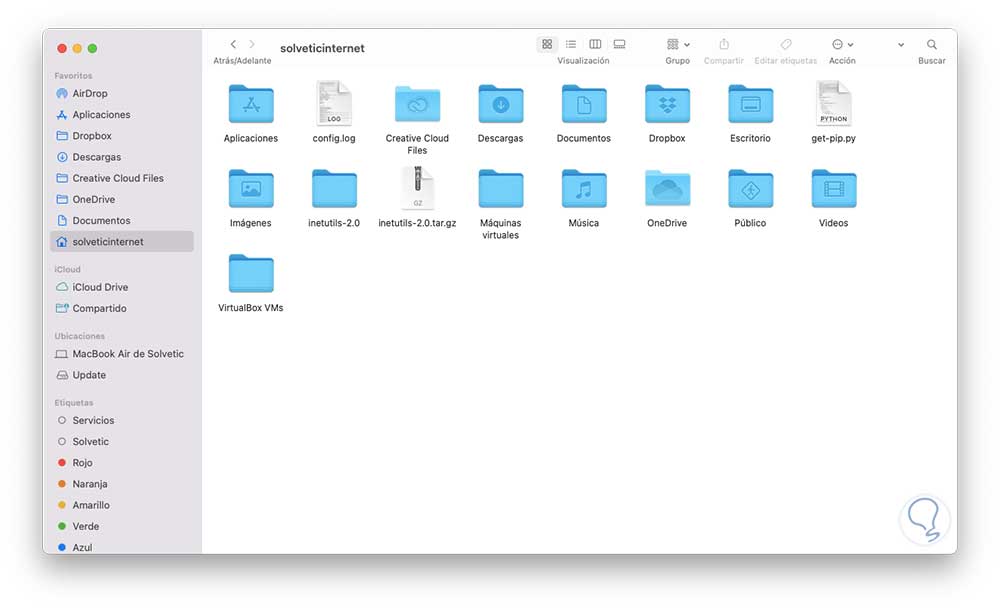The height and width of the screenshot is (610, 1000).
Task: Select Creative Cloud Files in sidebar
Action: click(x=122, y=178)
